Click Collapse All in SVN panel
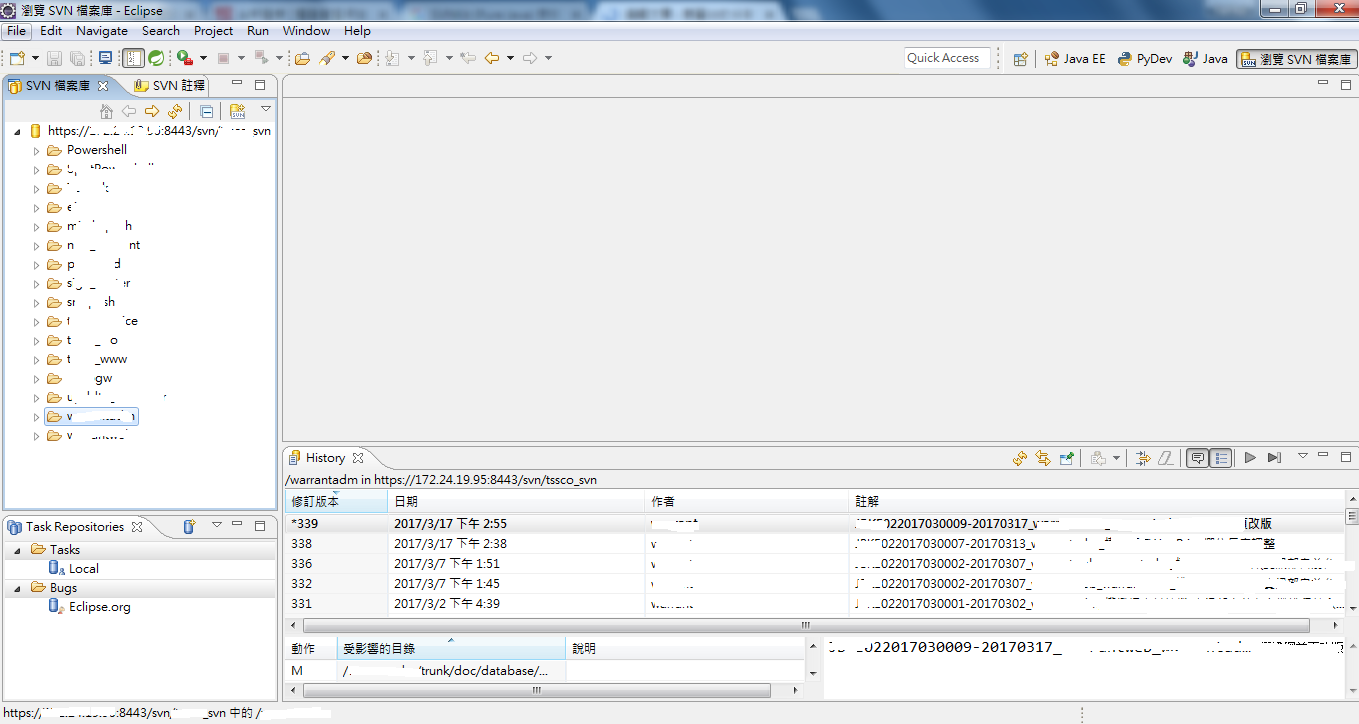1359x724 pixels. tap(206, 111)
